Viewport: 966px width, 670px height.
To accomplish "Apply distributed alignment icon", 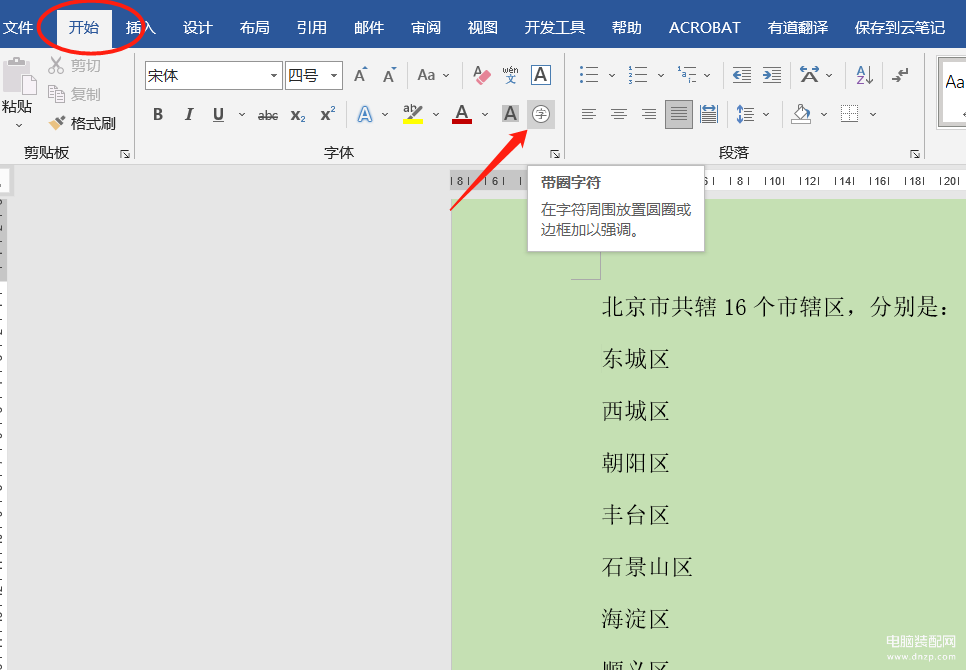I will click(x=709, y=114).
